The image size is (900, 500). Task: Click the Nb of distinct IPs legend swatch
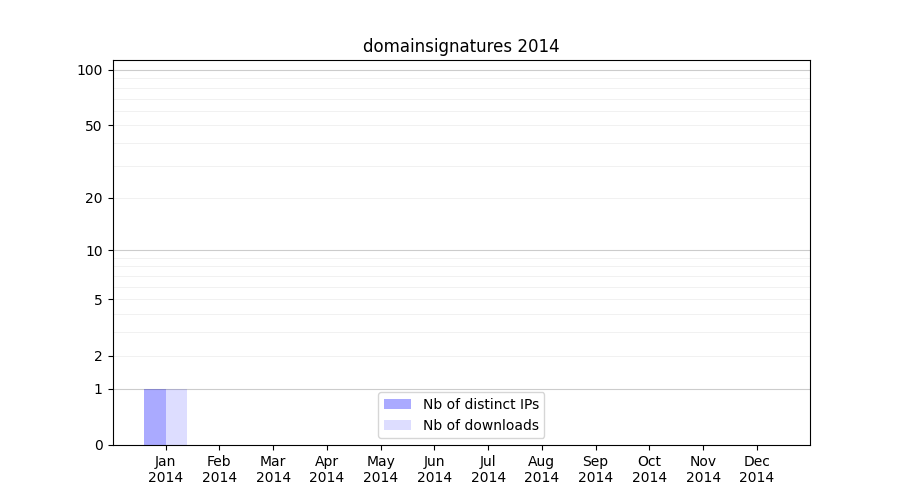(x=397, y=404)
